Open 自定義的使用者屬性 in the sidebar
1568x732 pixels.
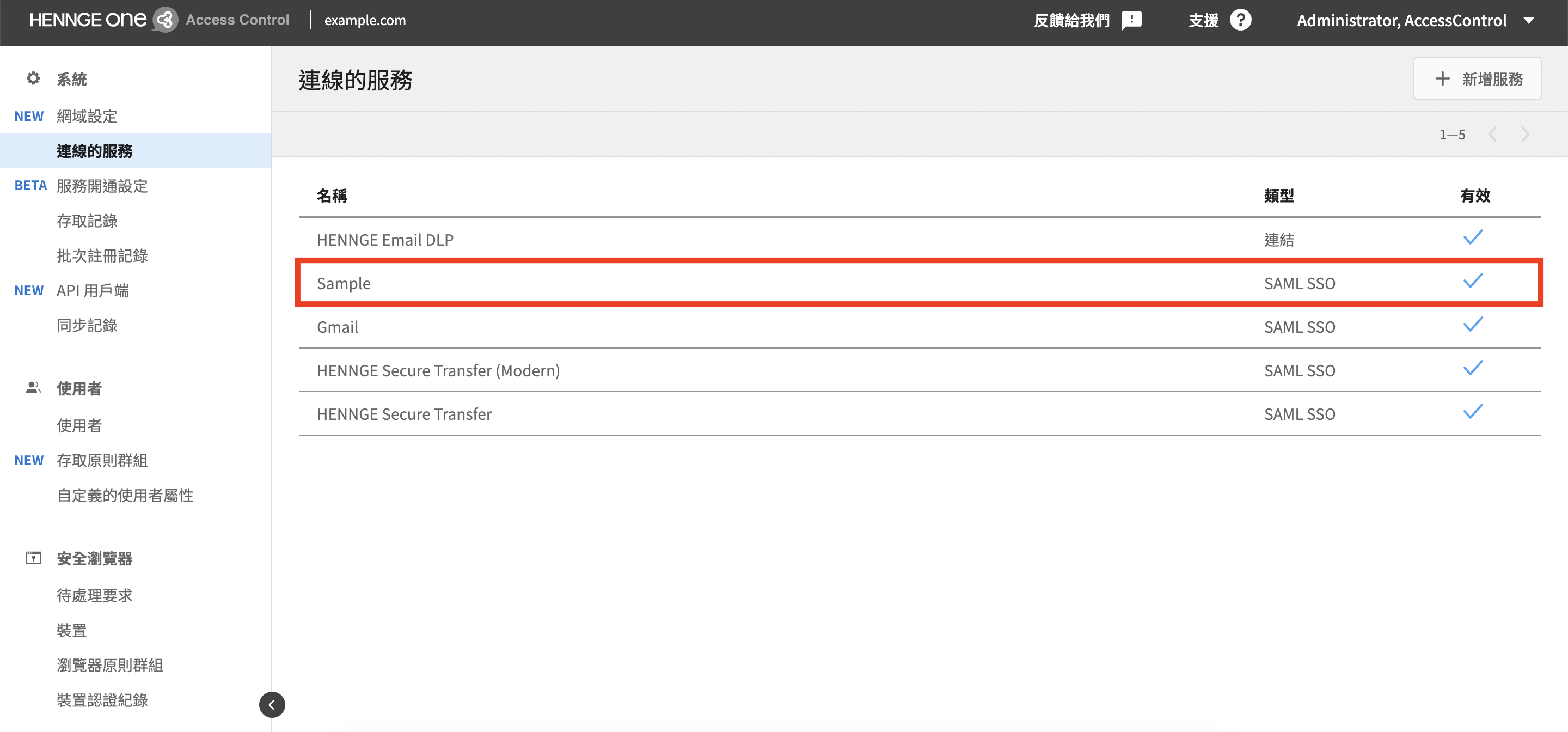pos(125,495)
